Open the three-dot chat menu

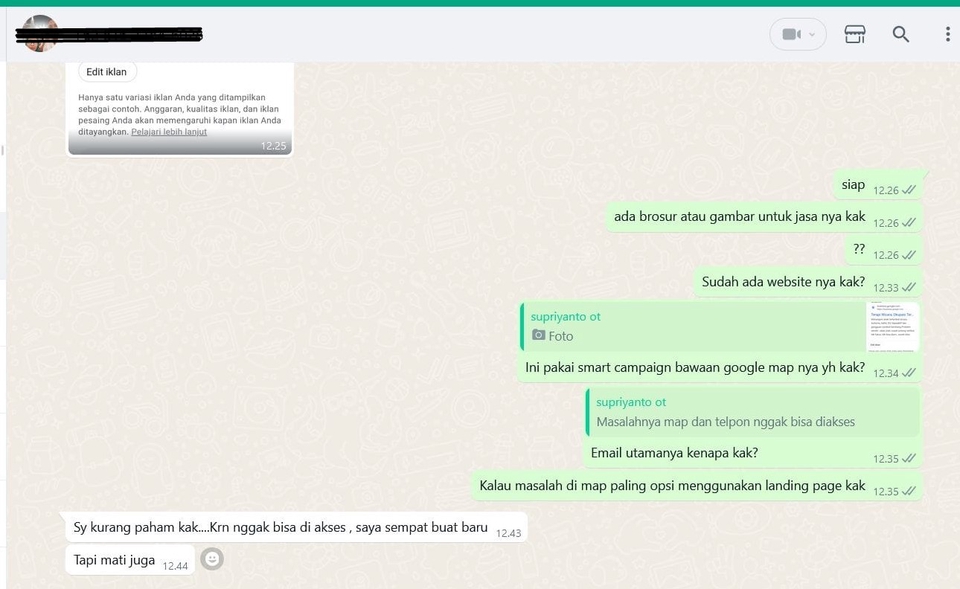947,34
